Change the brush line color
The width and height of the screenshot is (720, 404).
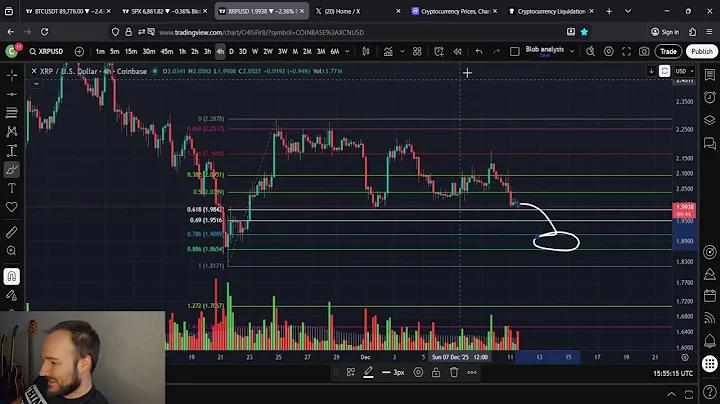point(368,372)
